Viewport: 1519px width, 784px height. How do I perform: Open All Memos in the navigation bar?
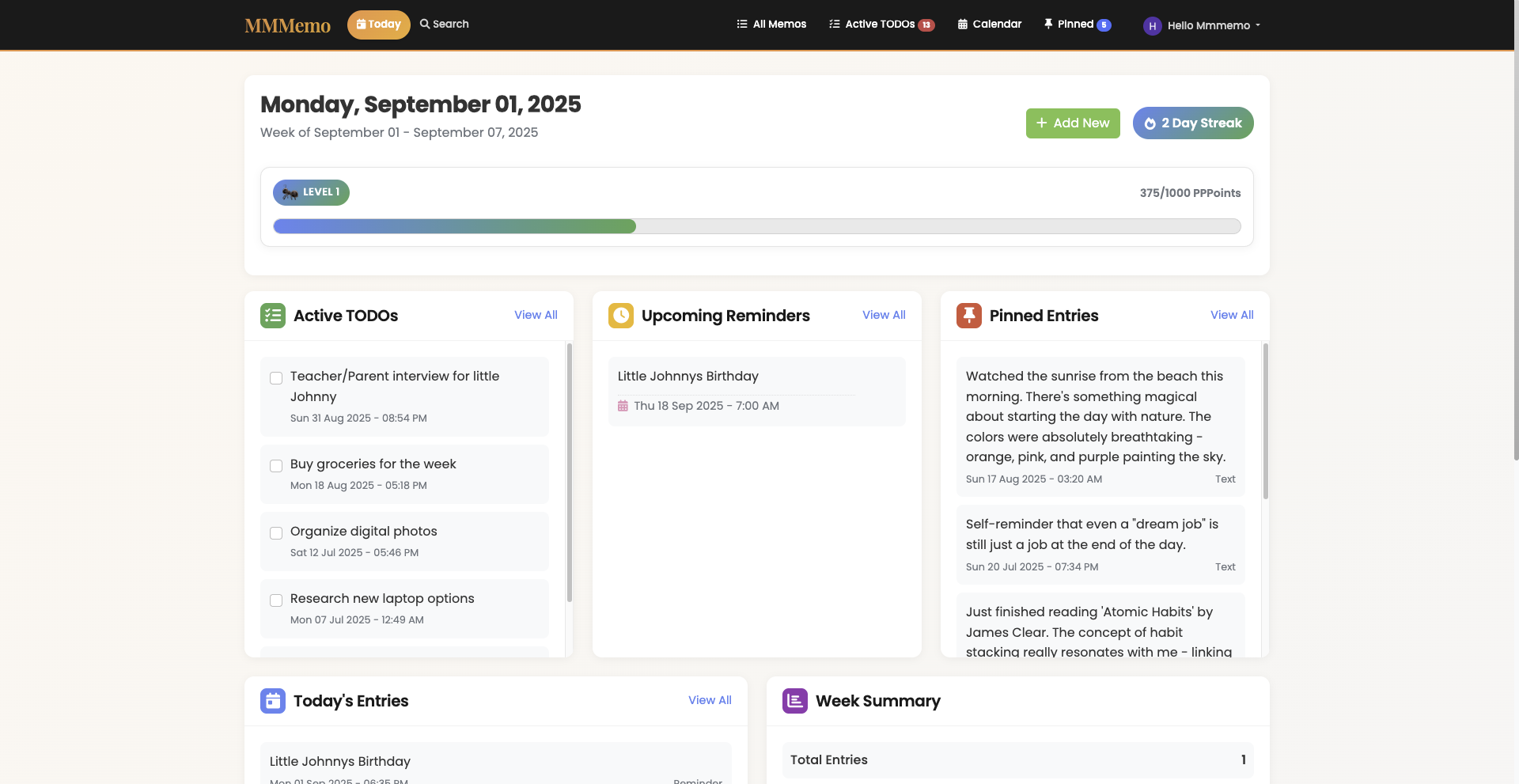[771, 25]
